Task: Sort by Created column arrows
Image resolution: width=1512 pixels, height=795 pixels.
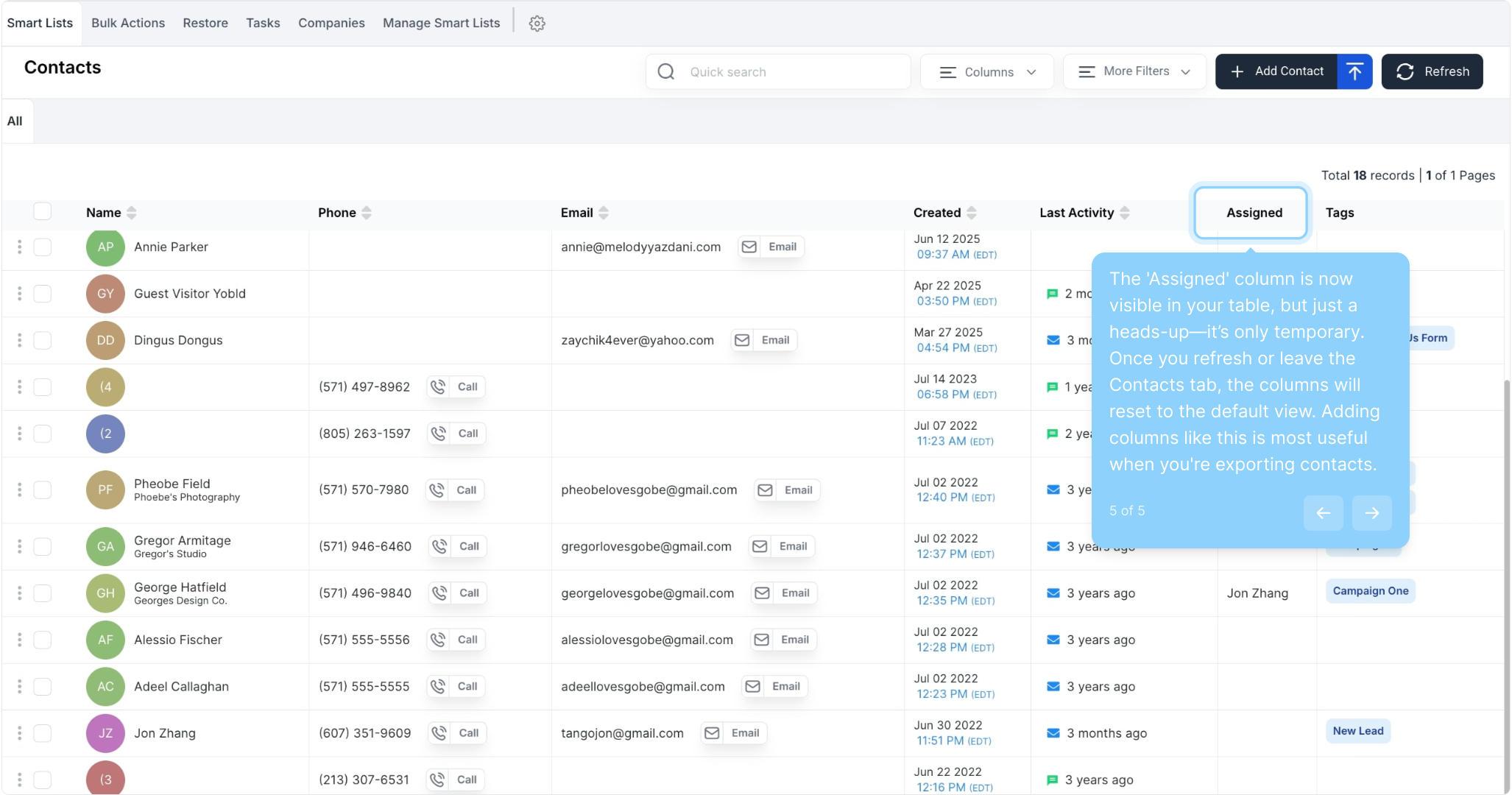Action: [972, 213]
